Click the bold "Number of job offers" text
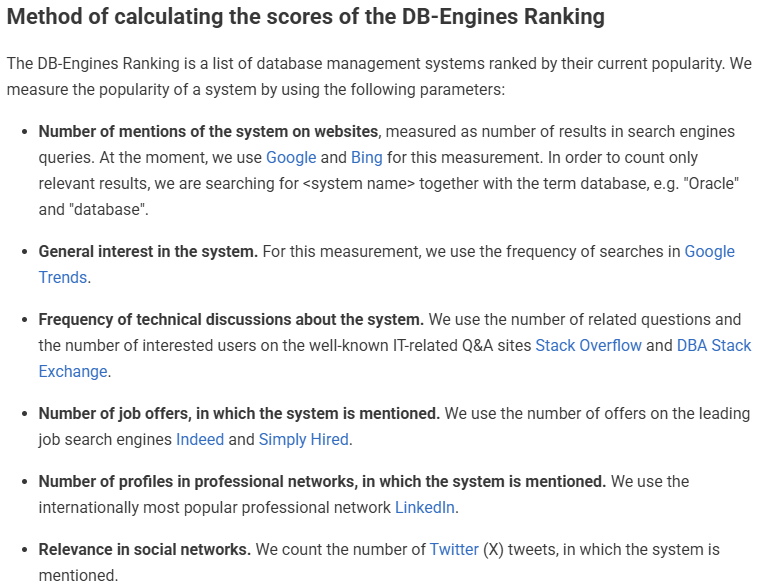Screen dimensions: 763x588 pyautogui.click(x=239, y=414)
